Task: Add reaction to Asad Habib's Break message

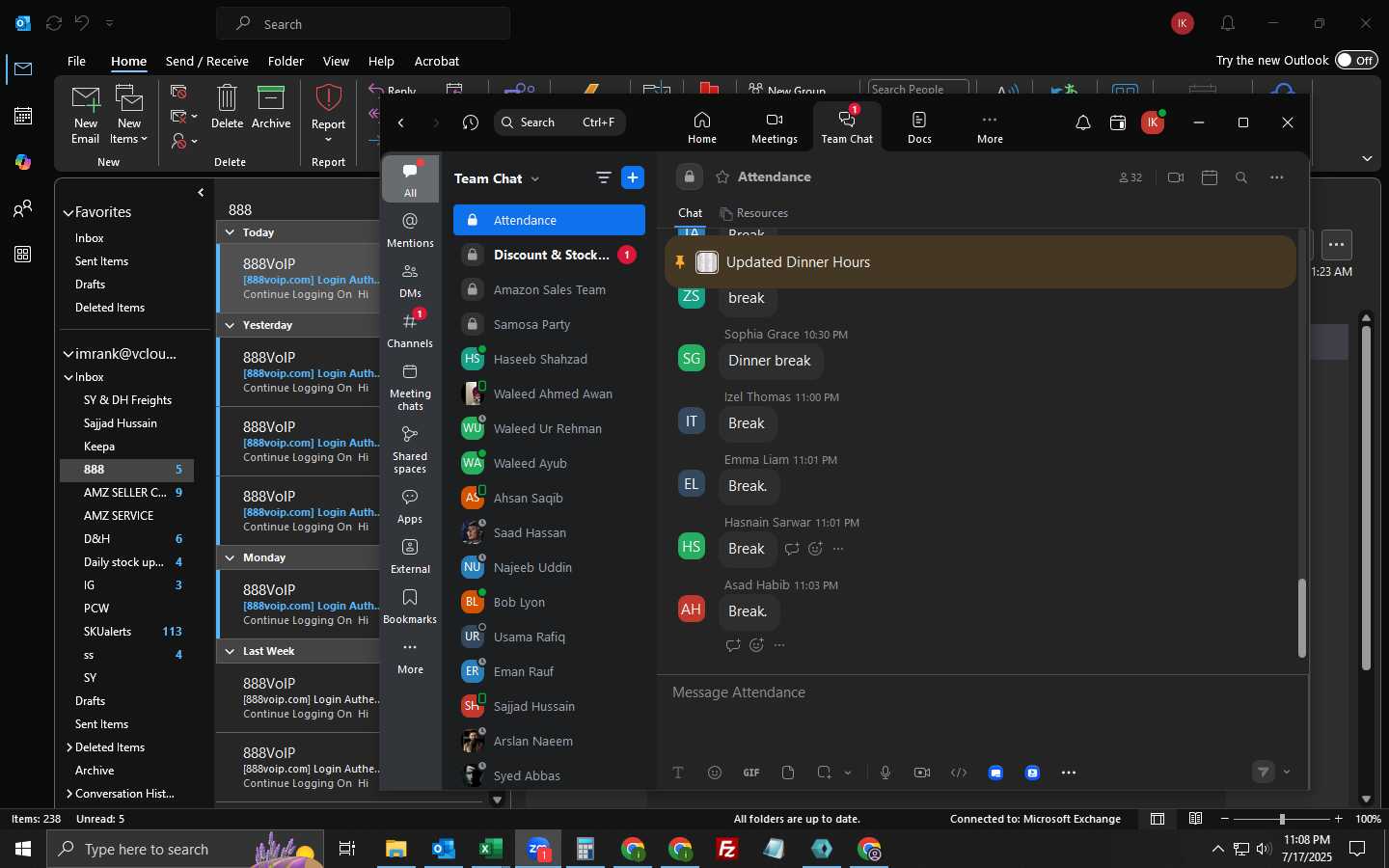Action: (x=756, y=645)
